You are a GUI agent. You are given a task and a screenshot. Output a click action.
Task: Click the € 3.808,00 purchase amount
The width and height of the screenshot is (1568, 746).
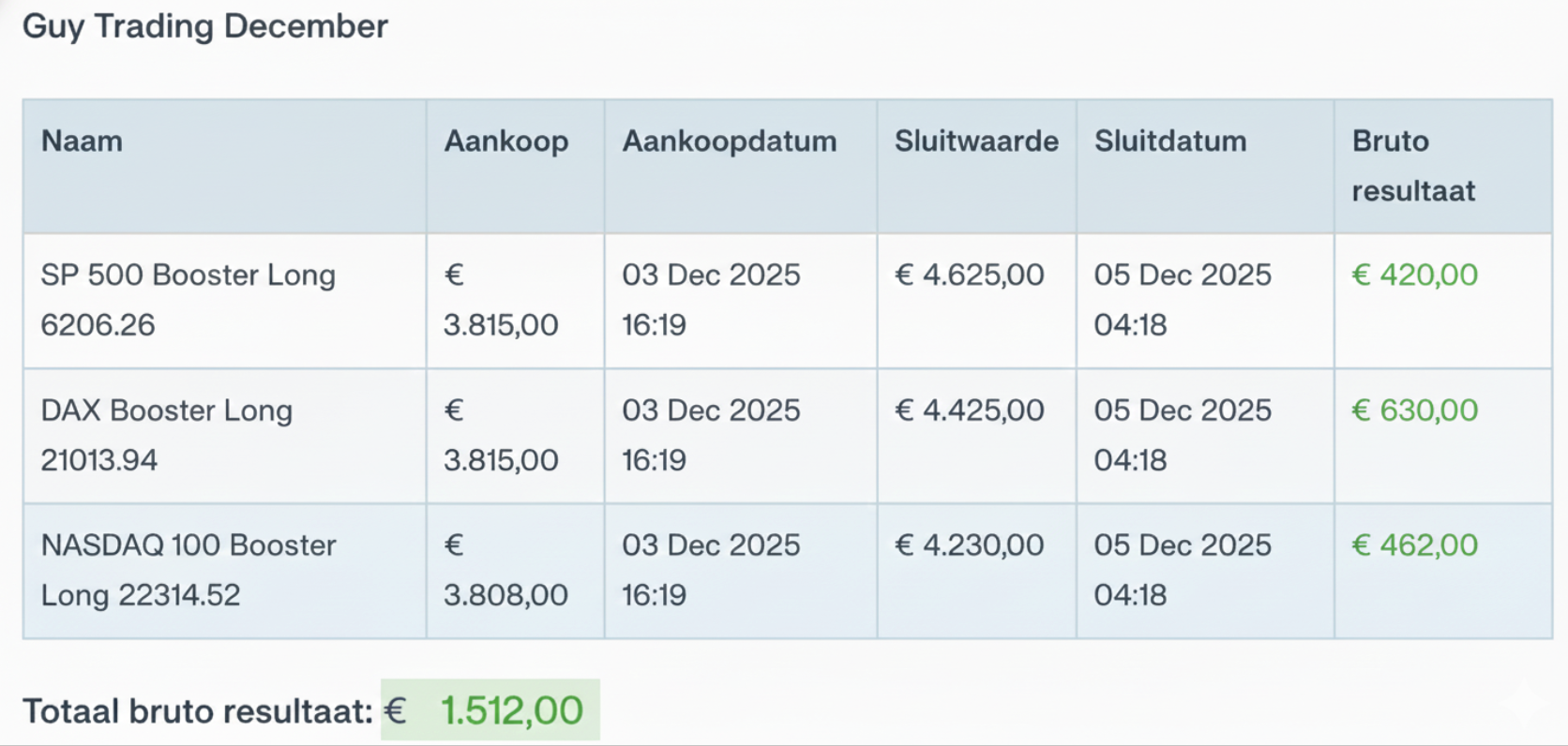click(505, 570)
